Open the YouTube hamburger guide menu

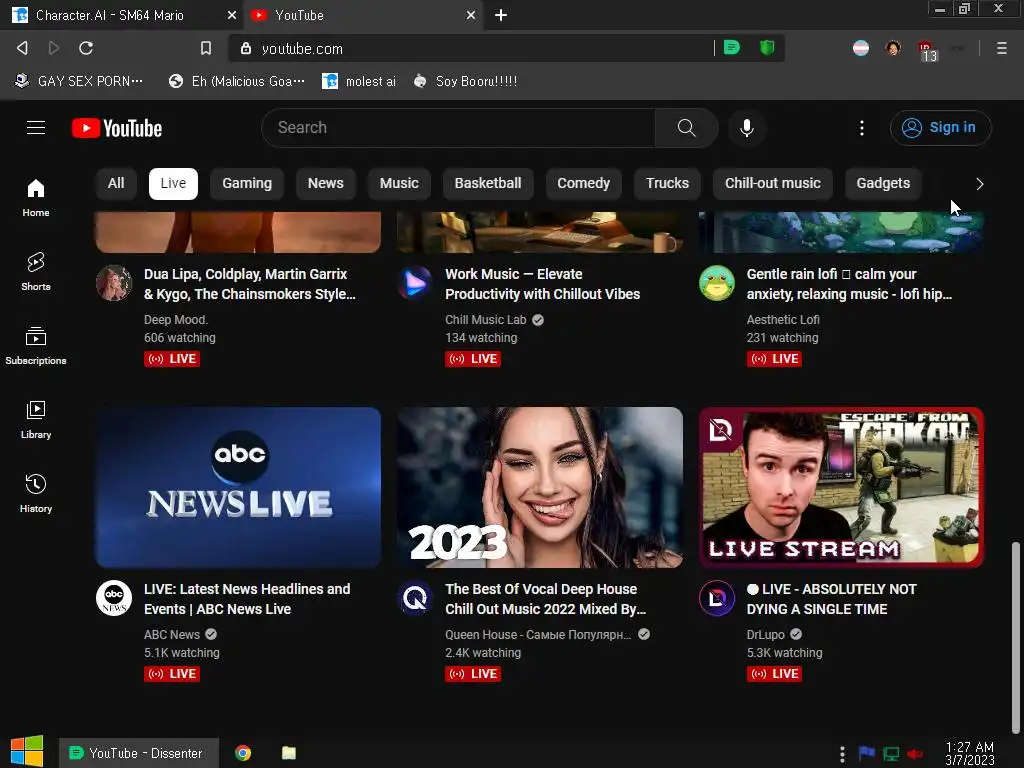[x=36, y=128]
